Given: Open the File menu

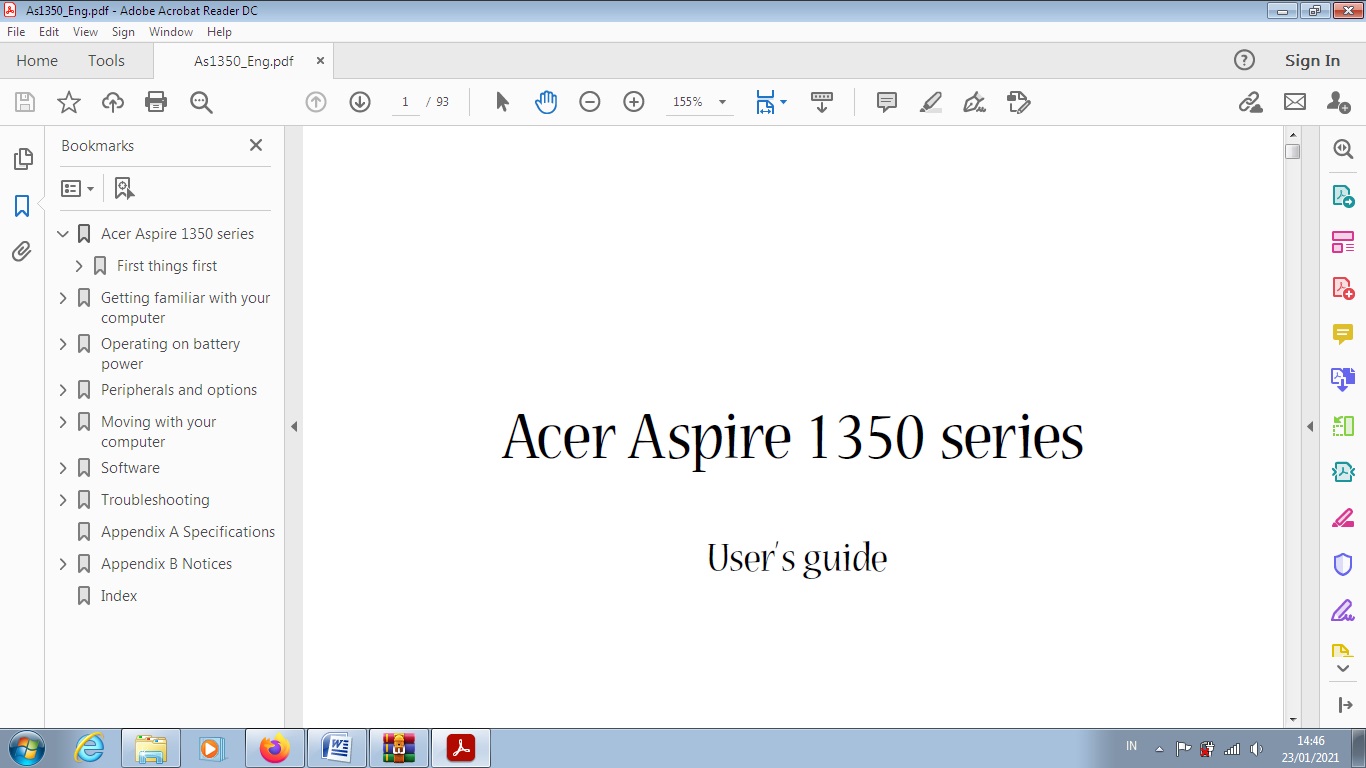Looking at the screenshot, I should click(x=16, y=32).
